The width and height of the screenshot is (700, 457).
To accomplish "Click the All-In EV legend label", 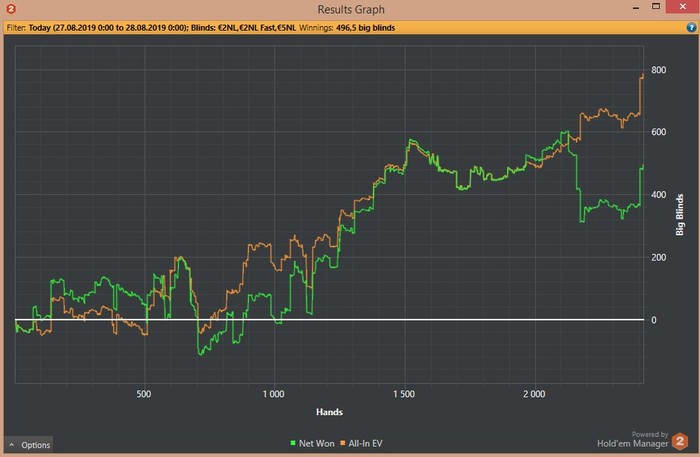I will 365,443.
